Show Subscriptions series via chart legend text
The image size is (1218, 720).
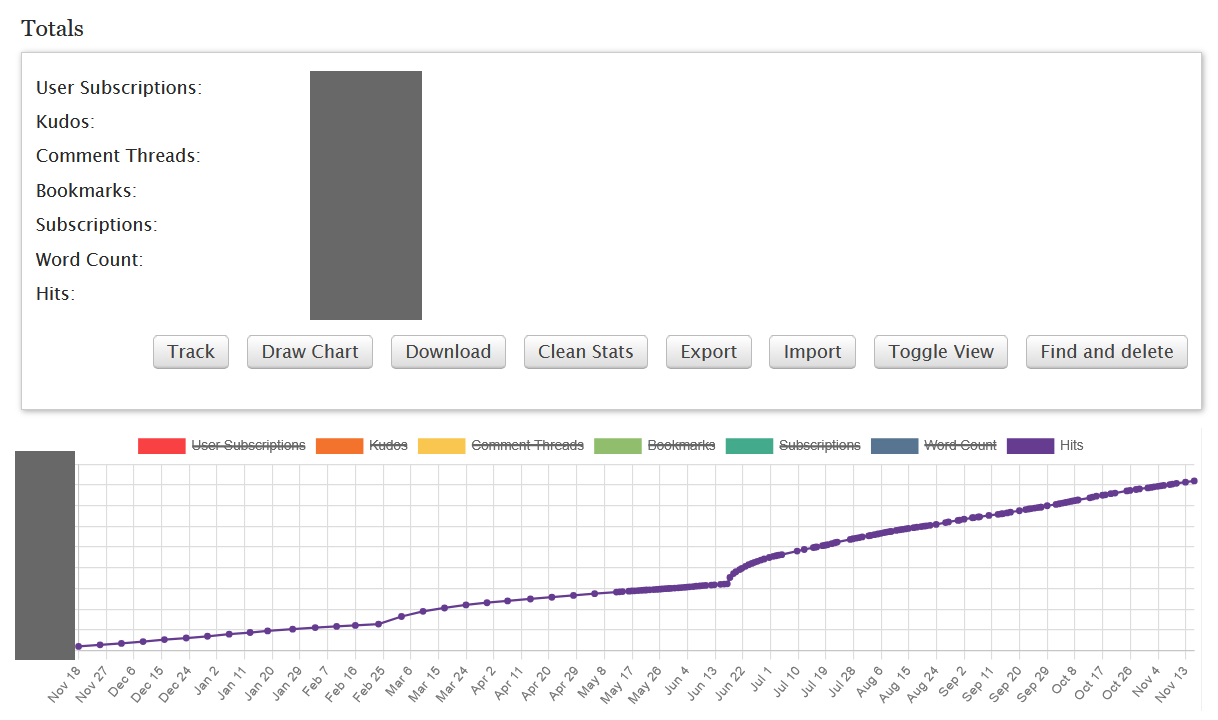coord(819,445)
